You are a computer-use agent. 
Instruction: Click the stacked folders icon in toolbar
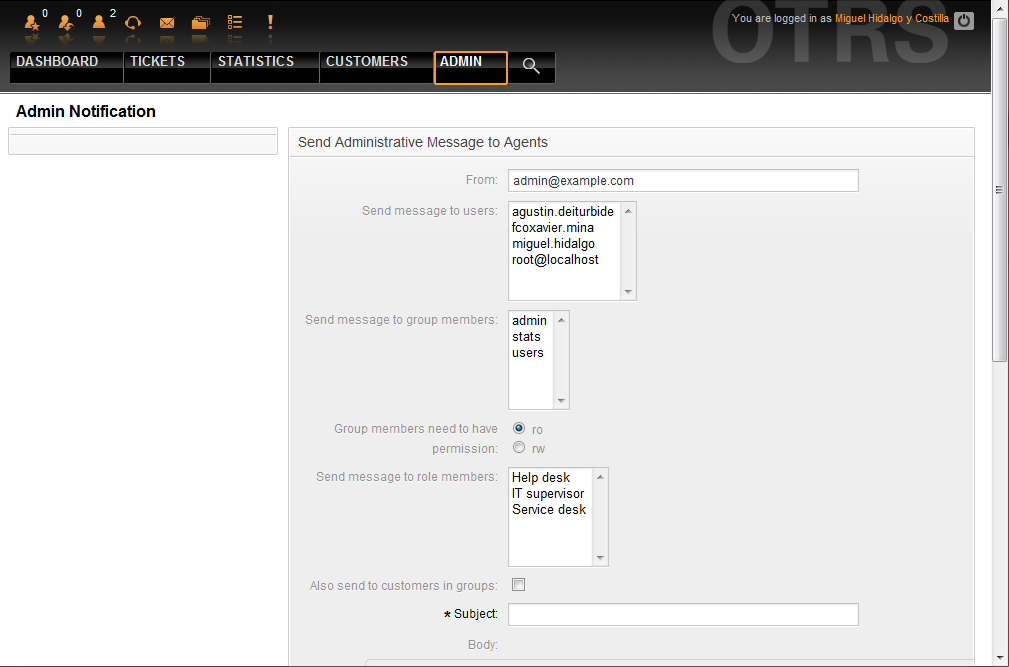coord(201,22)
